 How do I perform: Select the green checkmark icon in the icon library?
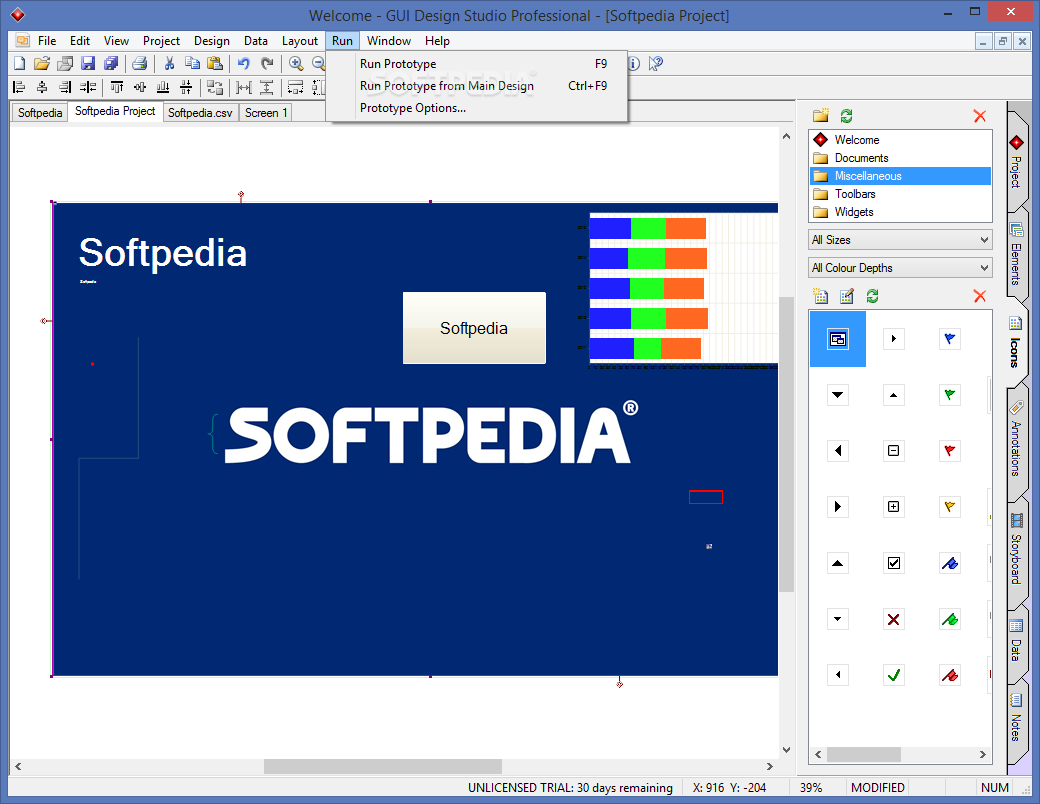coord(894,675)
